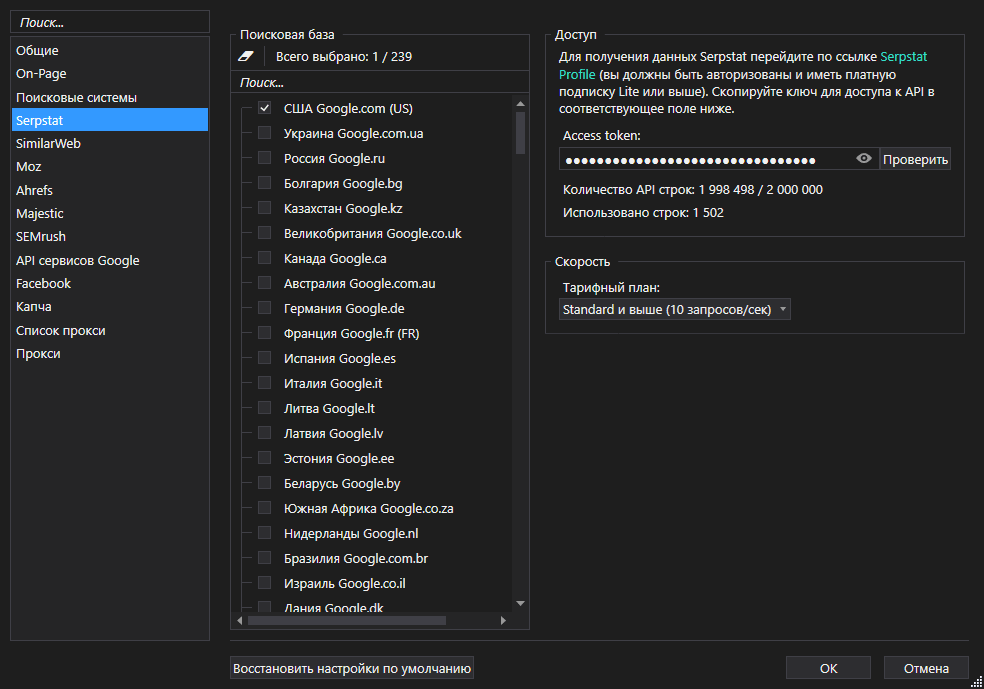Focus the search base Поиск field

380,82
